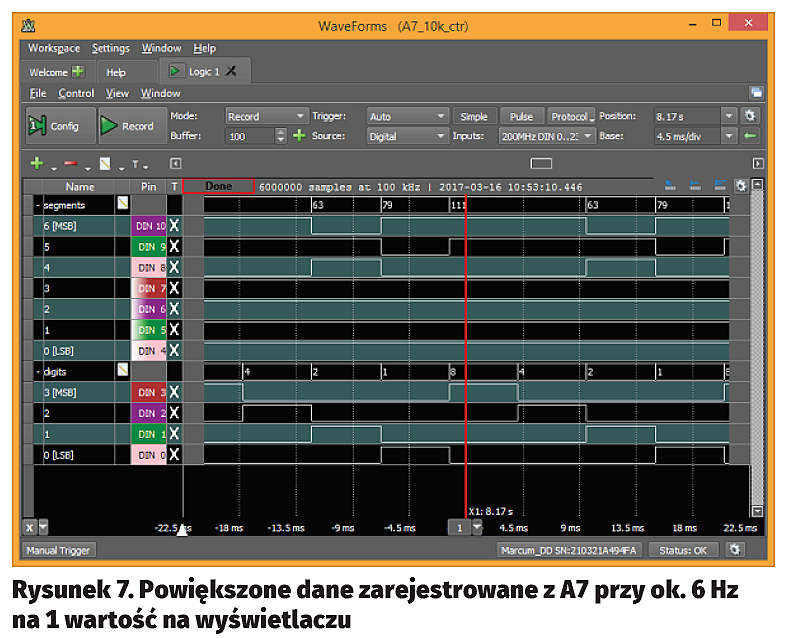This screenshot has width=787, height=638.
Task: Open the Workspace menu
Action: click(x=54, y=48)
